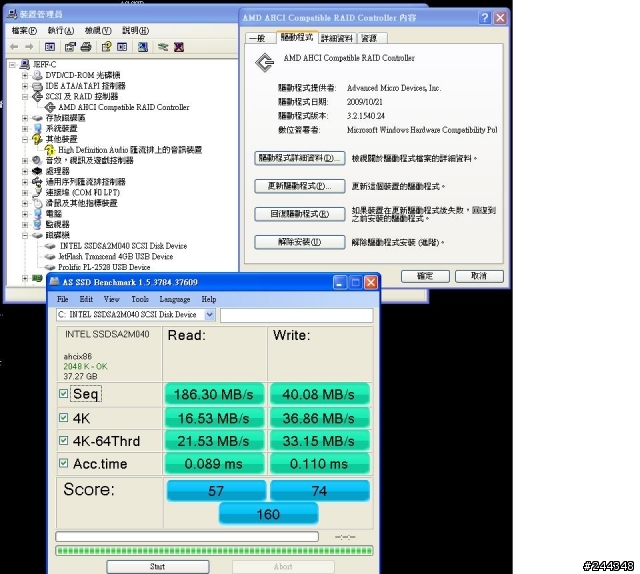This screenshot has height=574, width=640.
Task: Click the 解除安裝(U) button
Action: click(300, 242)
